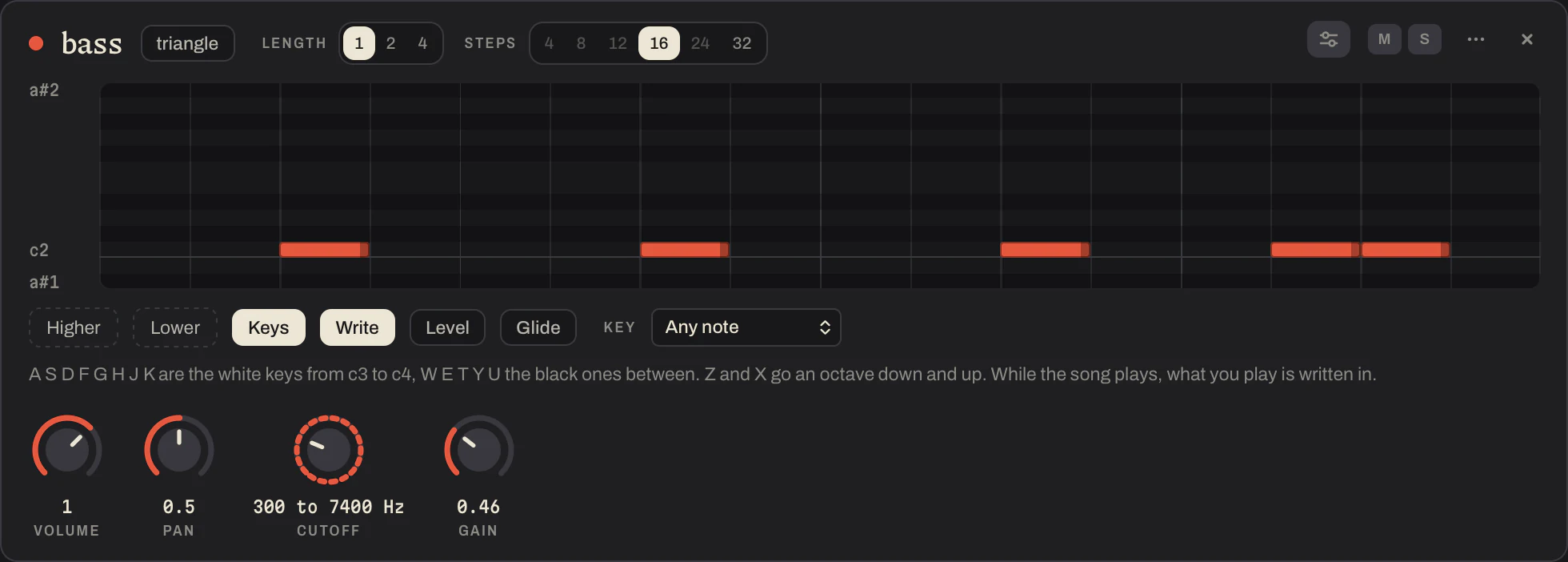Viewport: 1568px width, 562px height.
Task: Click the Gain knob
Action: pyautogui.click(x=478, y=450)
